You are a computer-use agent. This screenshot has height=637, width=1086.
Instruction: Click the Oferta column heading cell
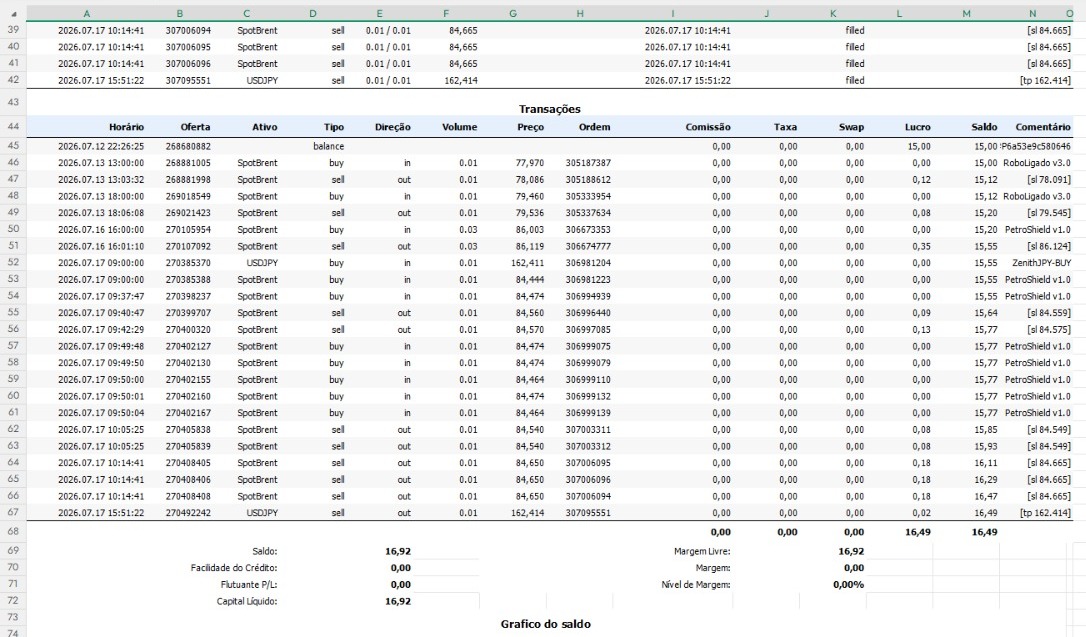coord(195,127)
